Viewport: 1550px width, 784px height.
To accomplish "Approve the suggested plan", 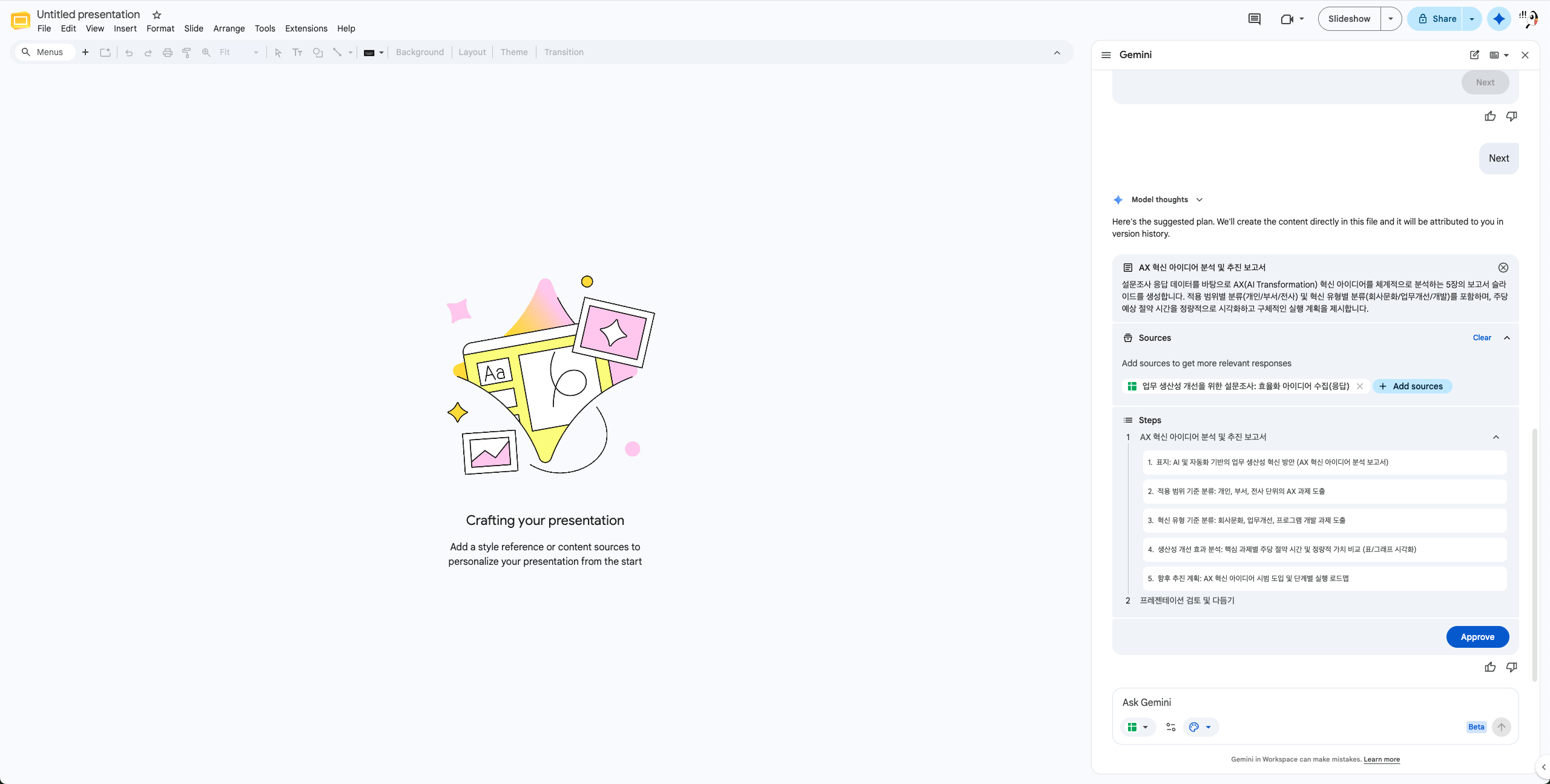I will [x=1477, y=637].
